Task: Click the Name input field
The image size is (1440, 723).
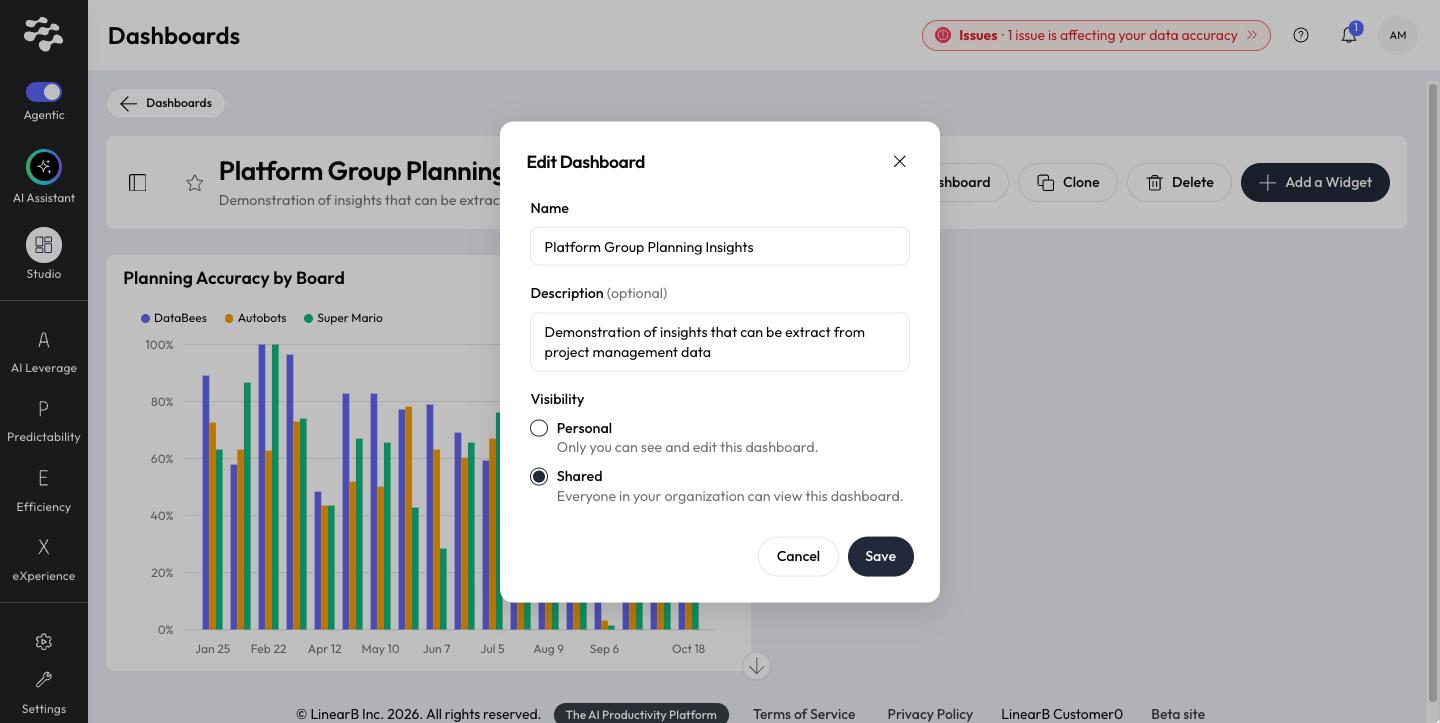Action: (720, 246)
